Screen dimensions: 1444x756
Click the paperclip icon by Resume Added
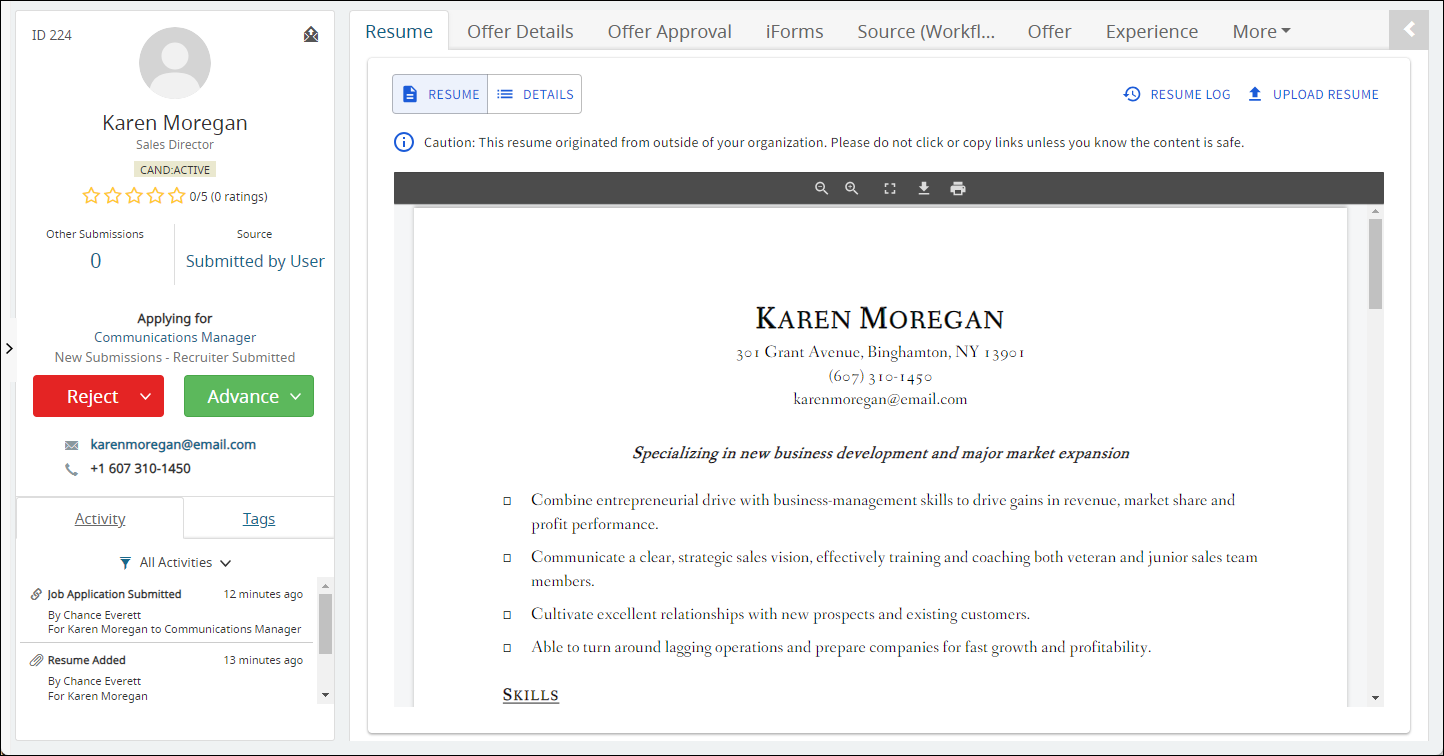[x=37, y=660]
